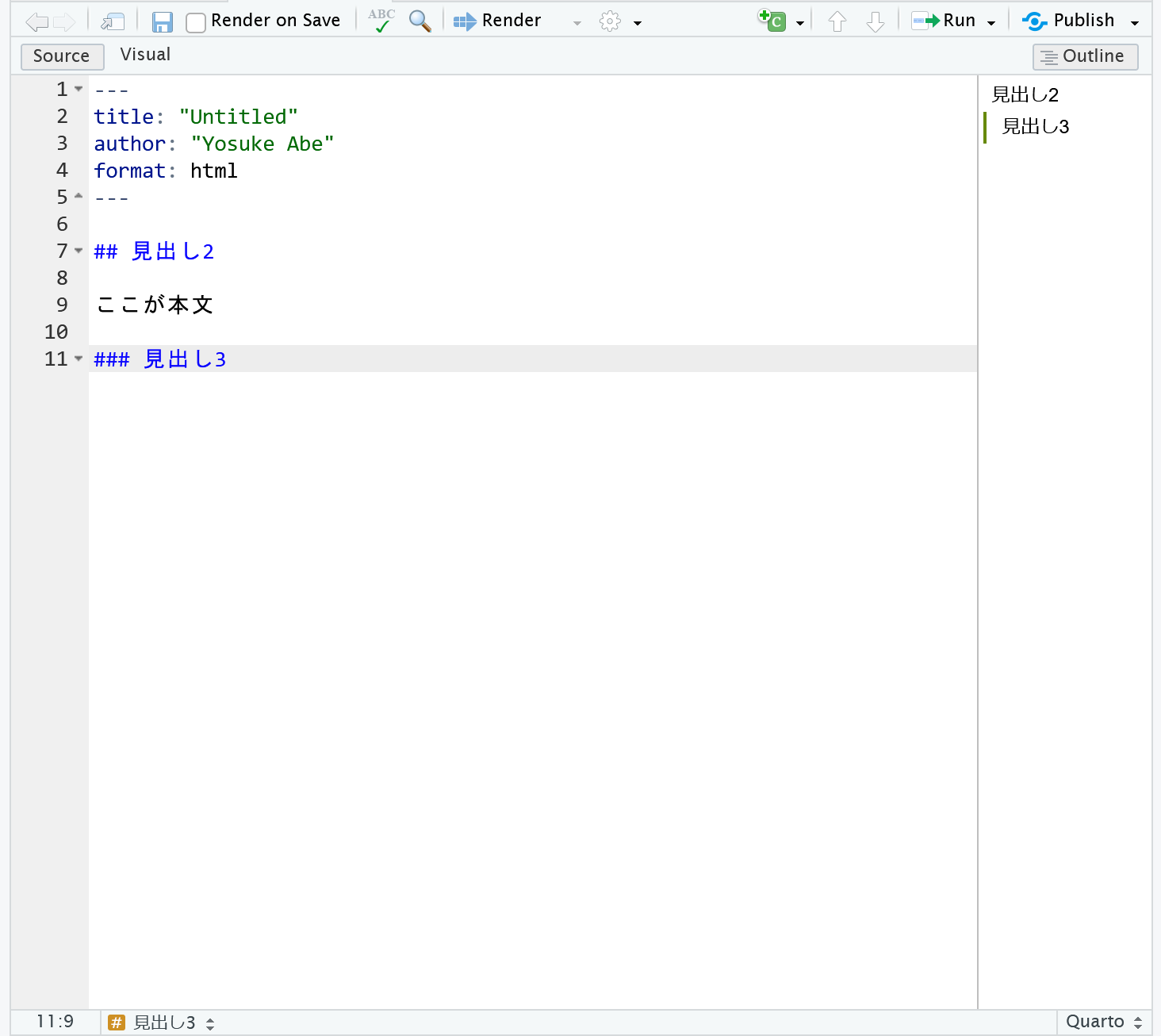Place cursor on the title line "Untitled"
The image size is (1161, 1036).
(196, 117)
